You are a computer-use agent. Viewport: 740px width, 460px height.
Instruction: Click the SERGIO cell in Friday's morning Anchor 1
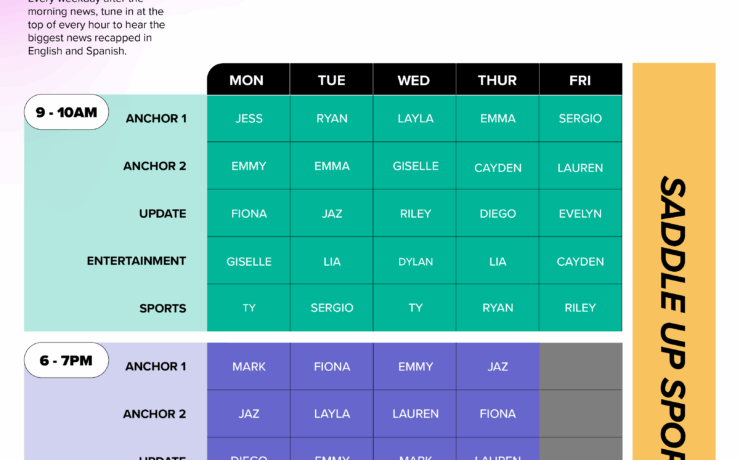pos(580,118)
